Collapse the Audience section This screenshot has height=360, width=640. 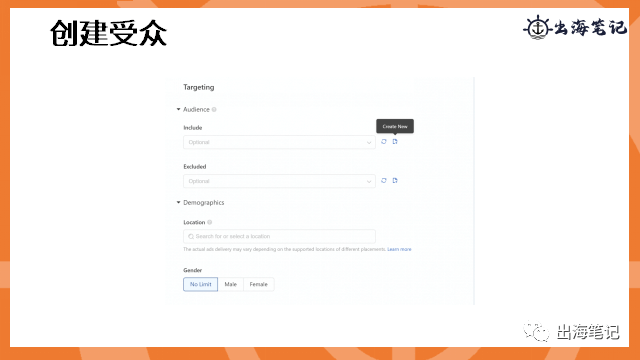(x=178, y=109)
